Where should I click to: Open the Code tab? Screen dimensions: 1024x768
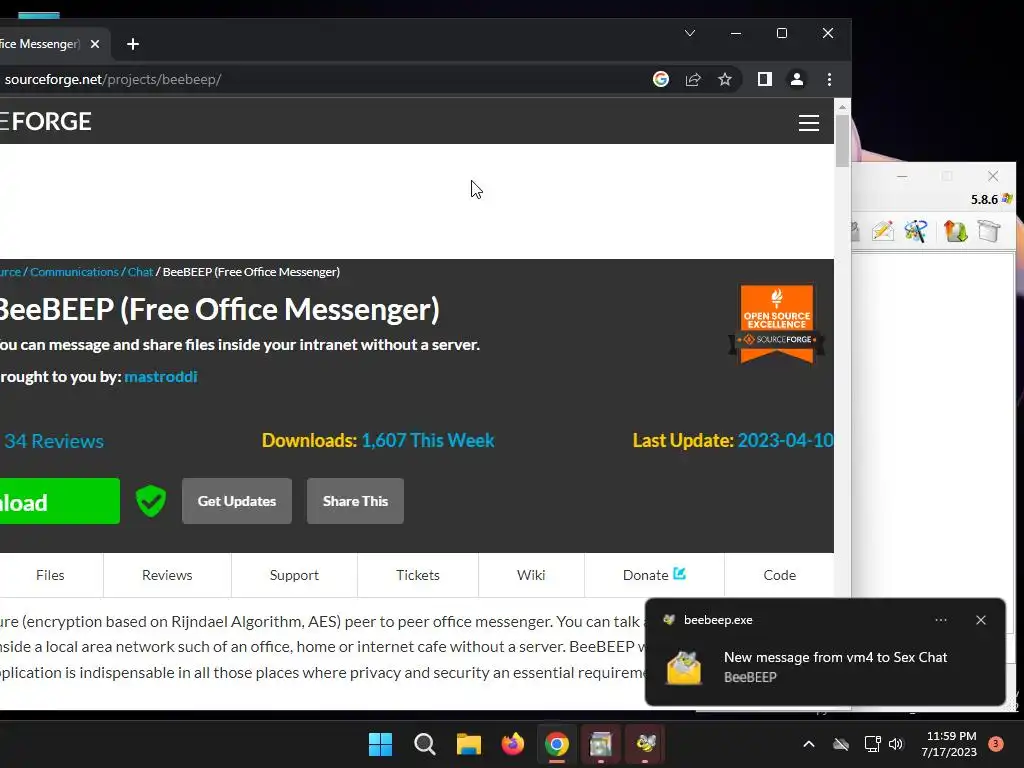pos(779,575)
